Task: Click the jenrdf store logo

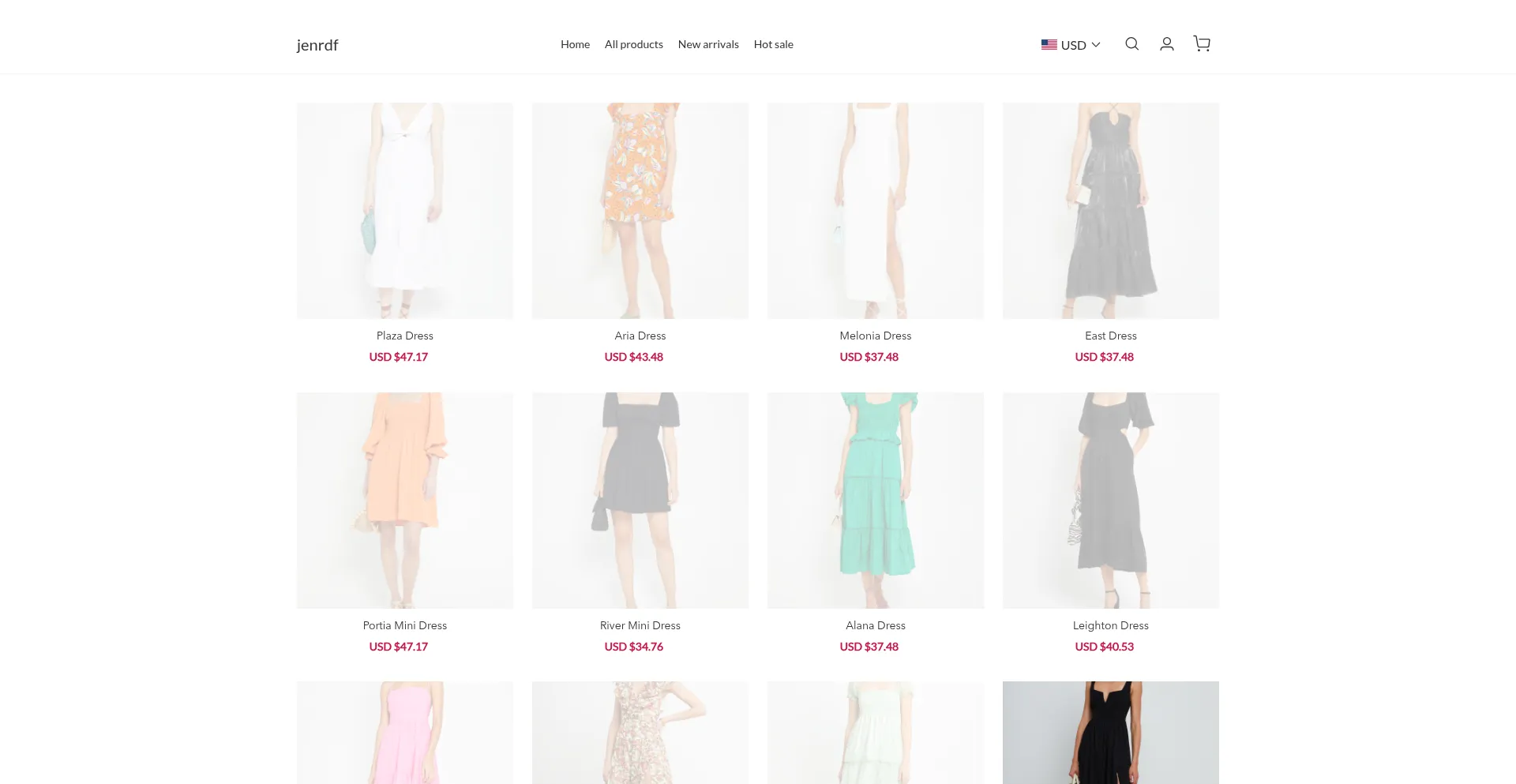Action: pyautogui.click(x=317, y=45)
